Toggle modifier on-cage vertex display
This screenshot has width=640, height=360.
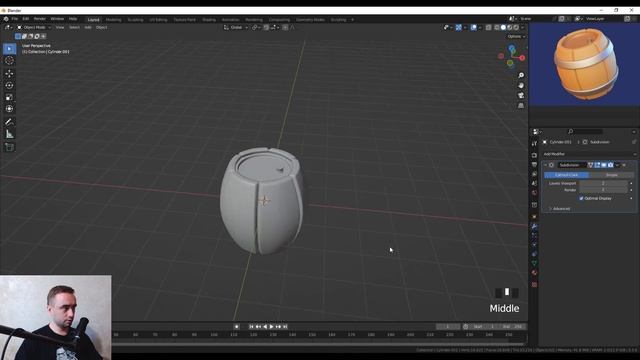tap(590, 165)
